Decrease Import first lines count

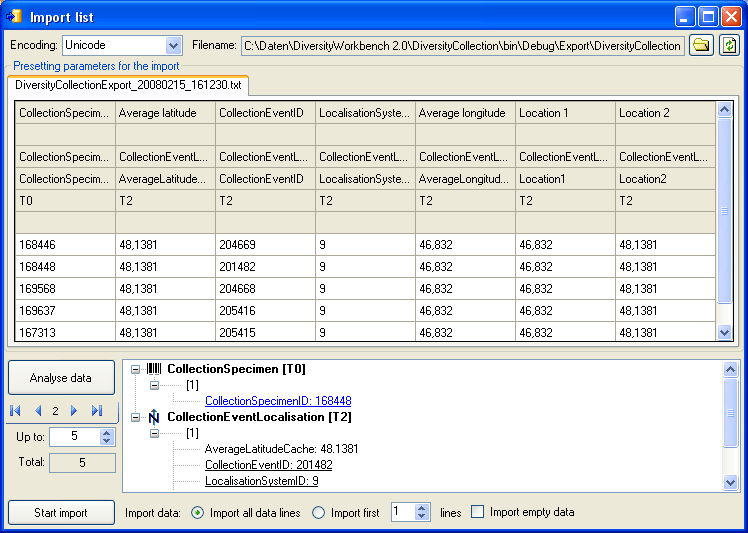[x=421, y=517]
